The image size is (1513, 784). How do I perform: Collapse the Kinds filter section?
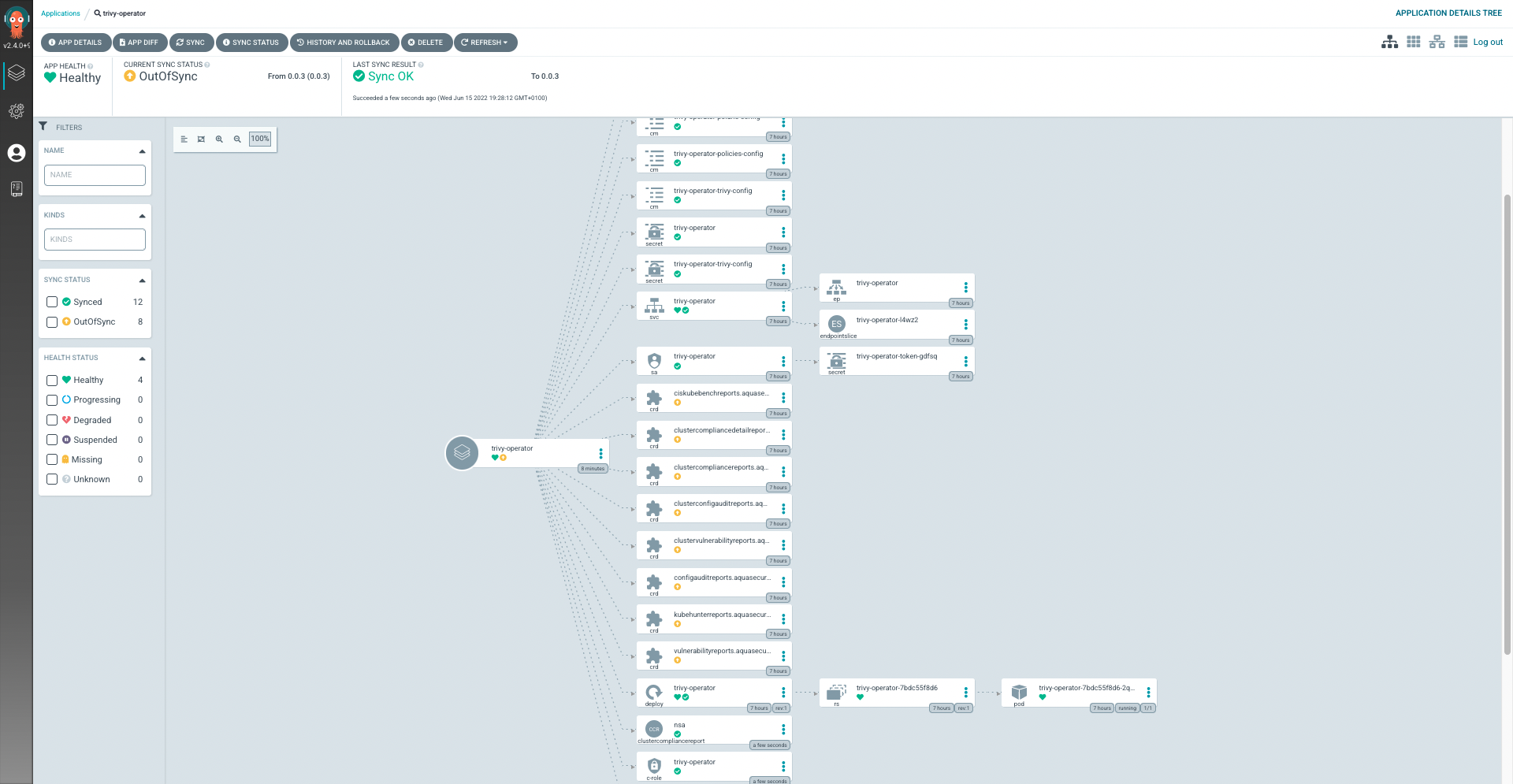(x=142, y=215)
